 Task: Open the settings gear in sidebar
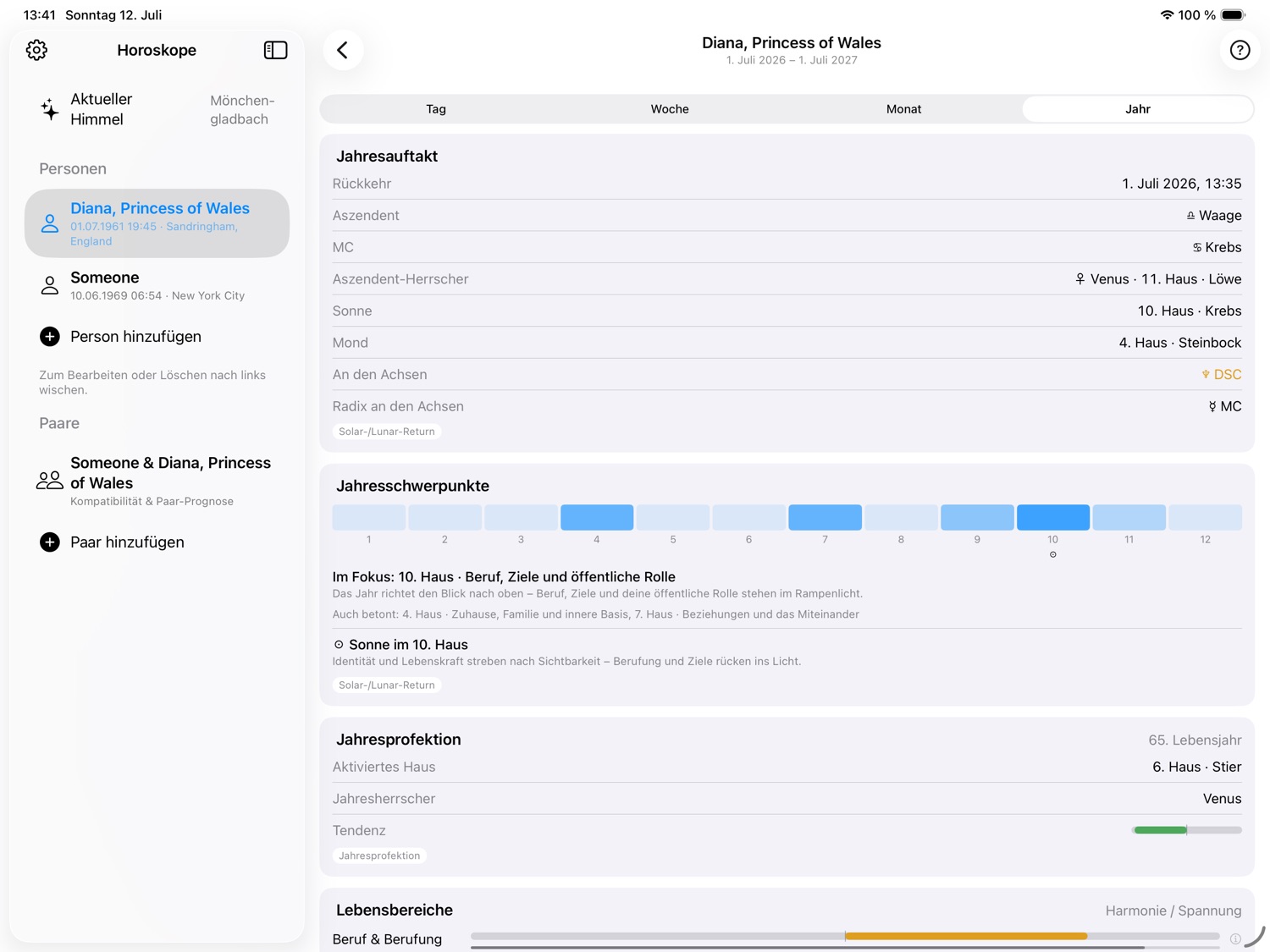pos(36,50)
